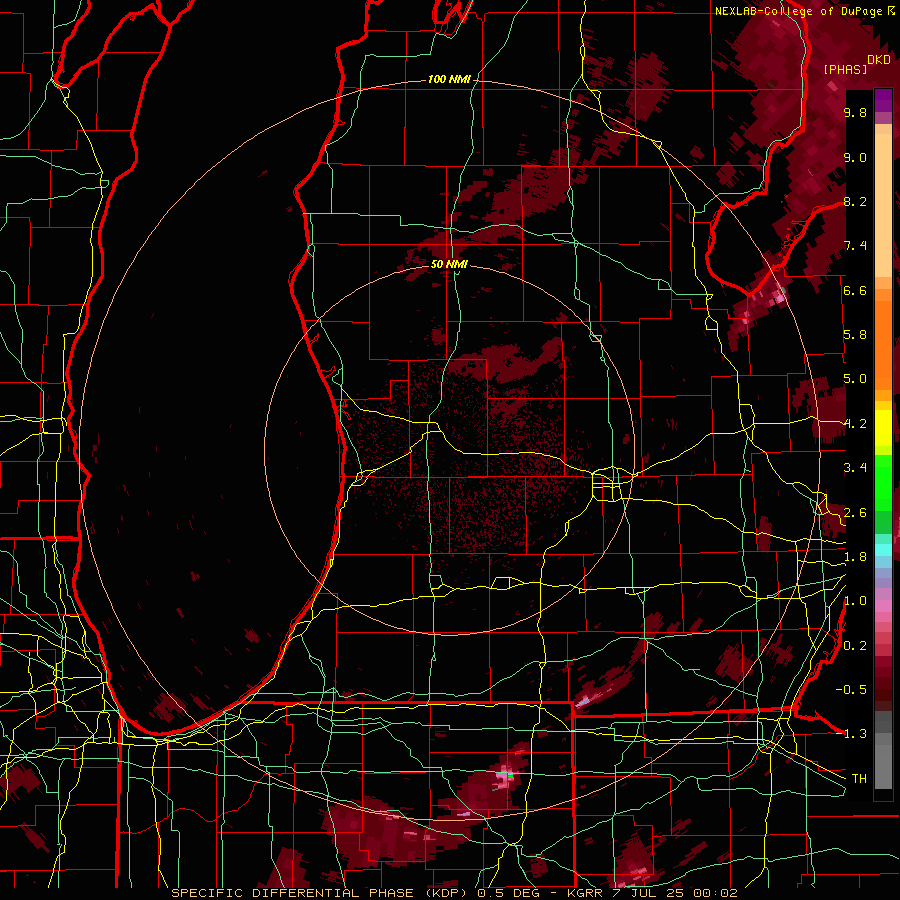Image resolution: width=900 pixels, height=900 pixels.
Task: Click the 2.6 legend value
Action: pyautogui.click(x=855, y=513)
